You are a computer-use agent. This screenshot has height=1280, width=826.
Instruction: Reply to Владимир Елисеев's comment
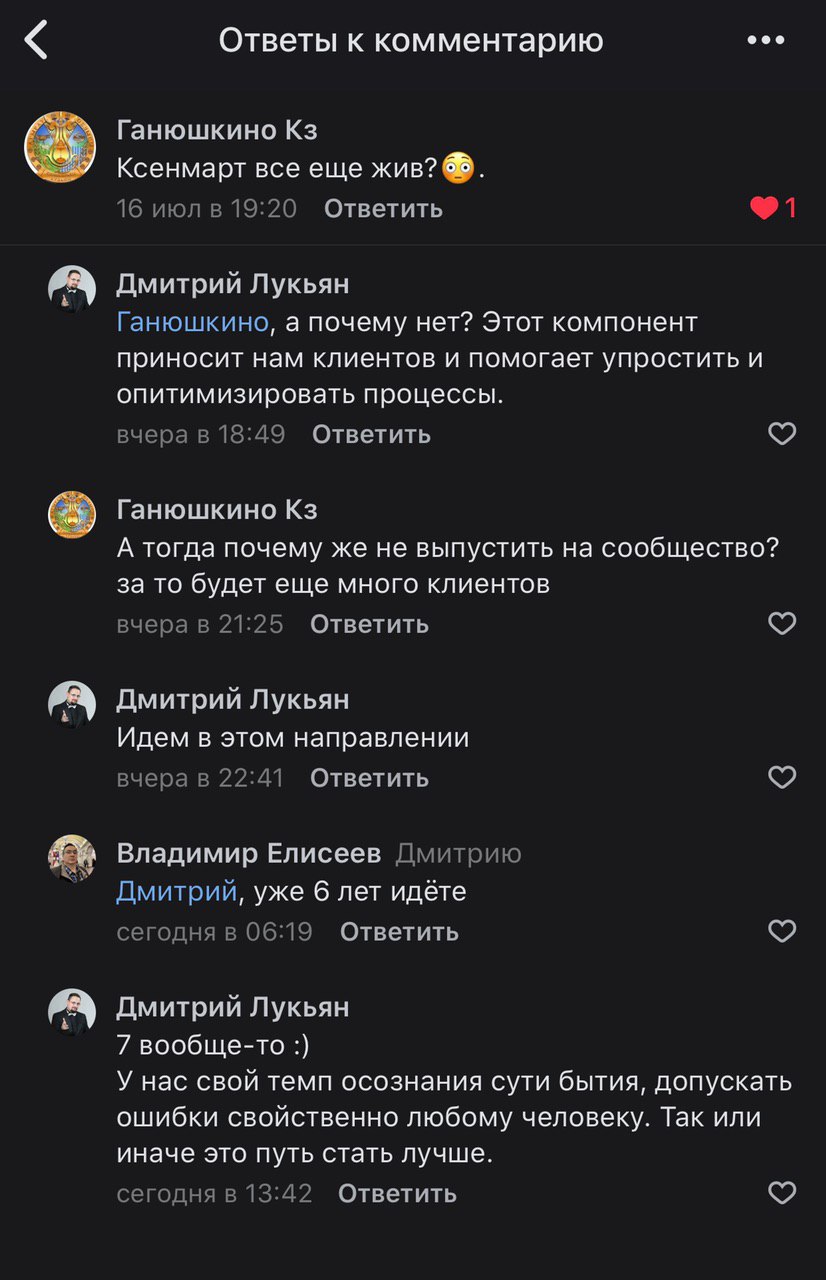click(x=399, y=932)
